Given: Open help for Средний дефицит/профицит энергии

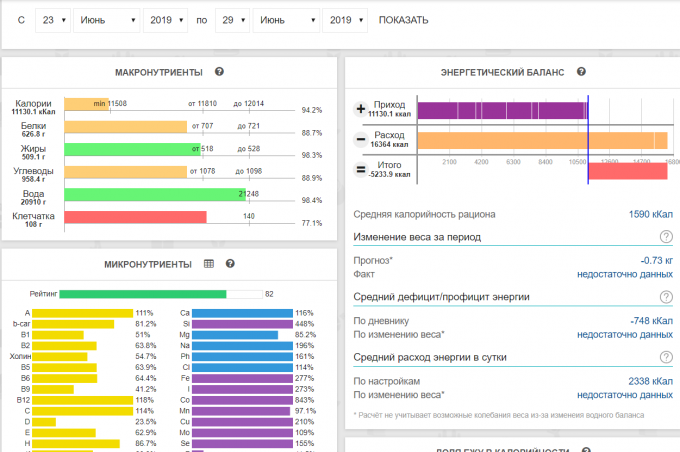Looking at the screenshot, I should click(665, 297).
